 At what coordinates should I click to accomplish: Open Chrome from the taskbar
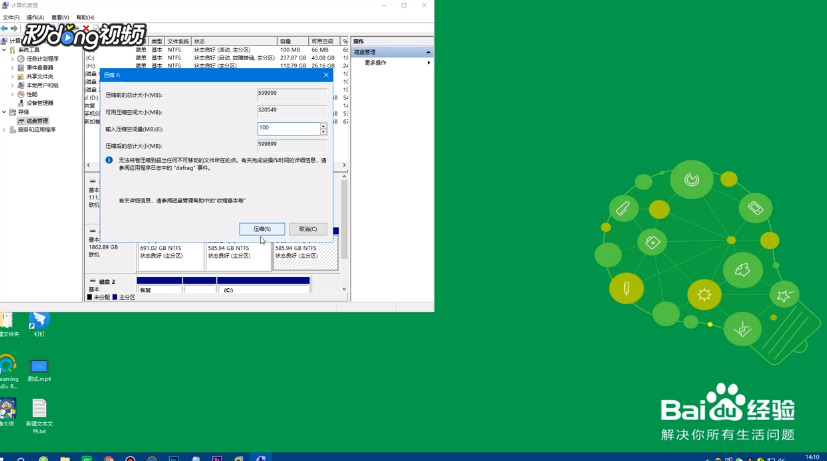pos(108,458)
